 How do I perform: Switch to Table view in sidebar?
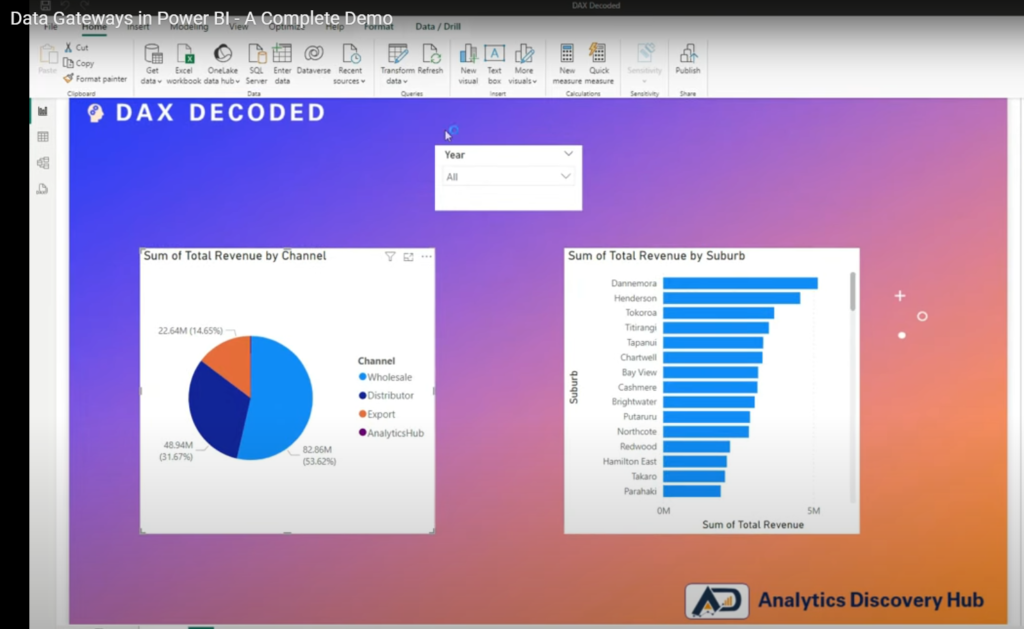(43, 137)
